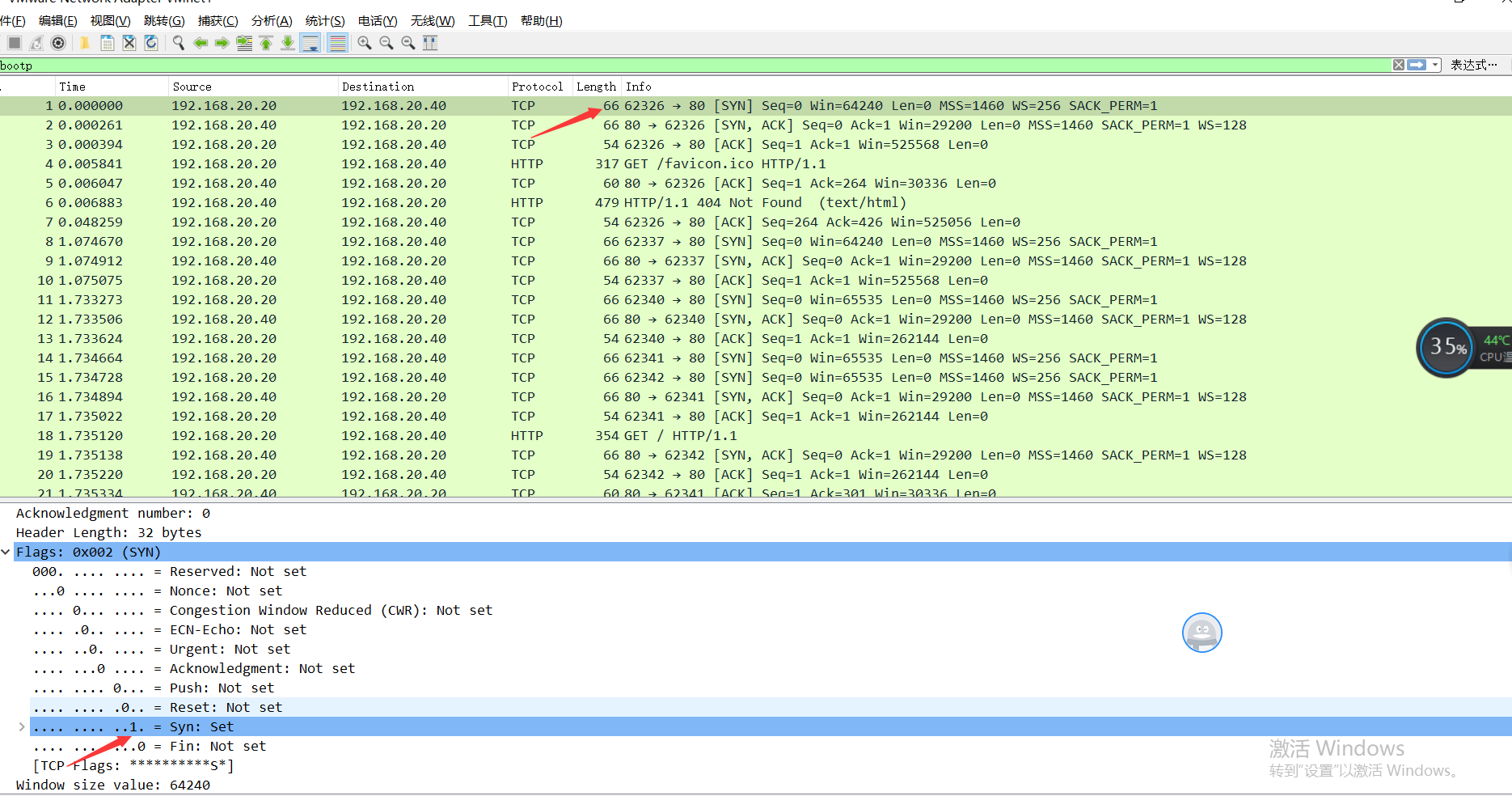Select packet 1, the SYN from port 62326
Screen dimensions: 1512x796
(x=755, y=105)
